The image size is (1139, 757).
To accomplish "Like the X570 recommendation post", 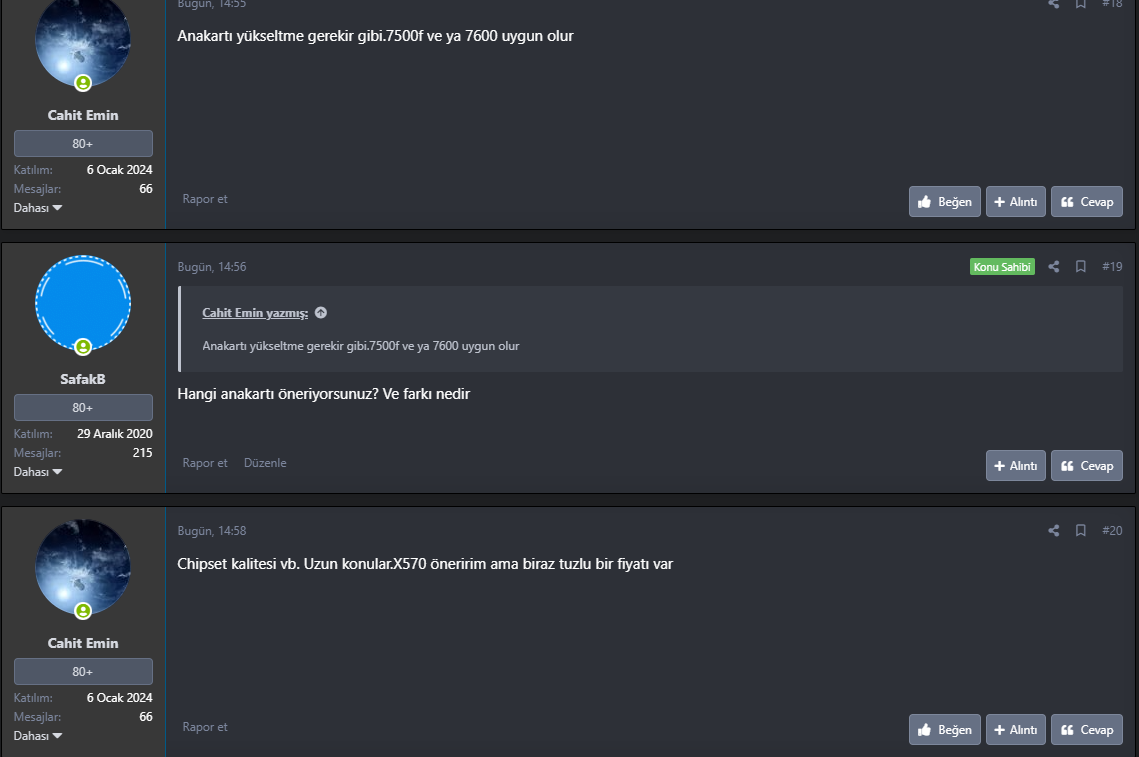I will (945, 730).
